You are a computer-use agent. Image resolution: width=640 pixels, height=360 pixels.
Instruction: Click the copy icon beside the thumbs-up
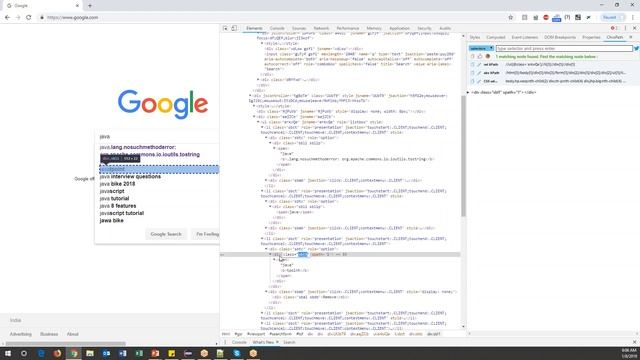pos(473,56)
